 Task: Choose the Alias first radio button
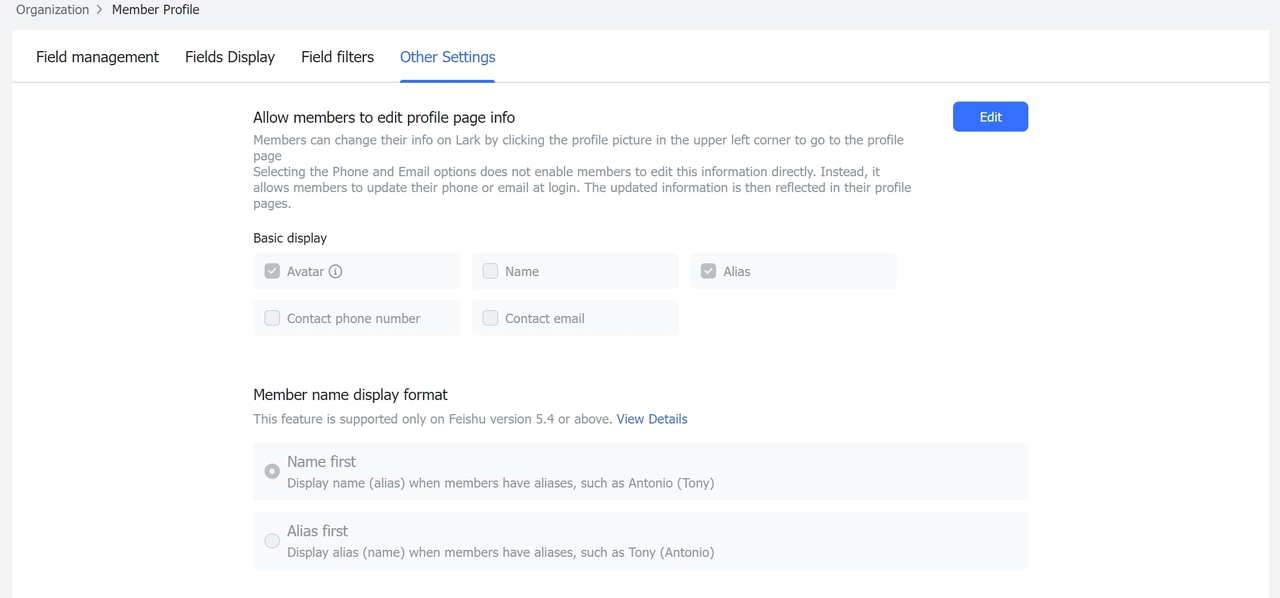(x=272, y=541)
